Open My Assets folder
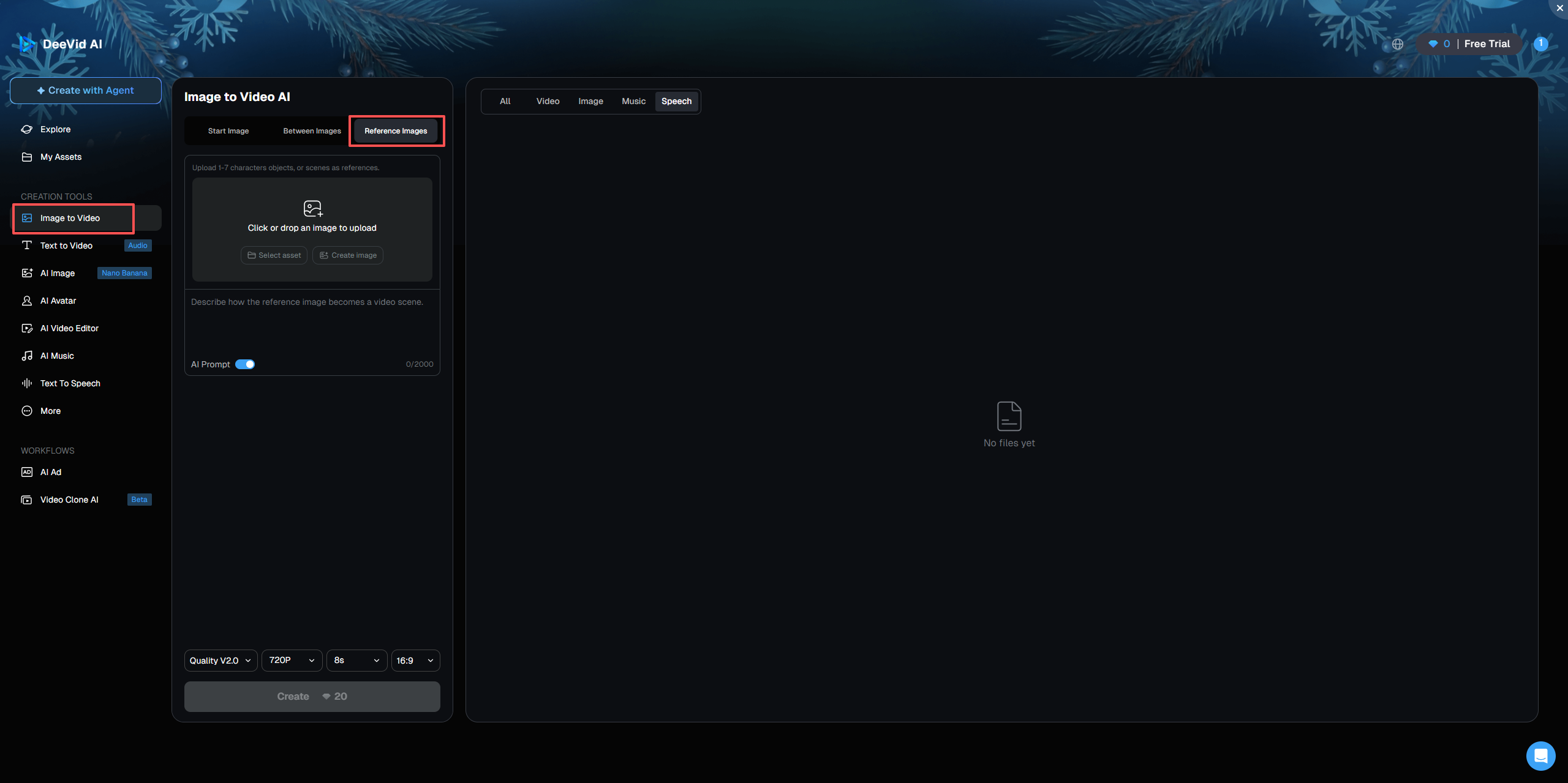 [x=61, y=157]
